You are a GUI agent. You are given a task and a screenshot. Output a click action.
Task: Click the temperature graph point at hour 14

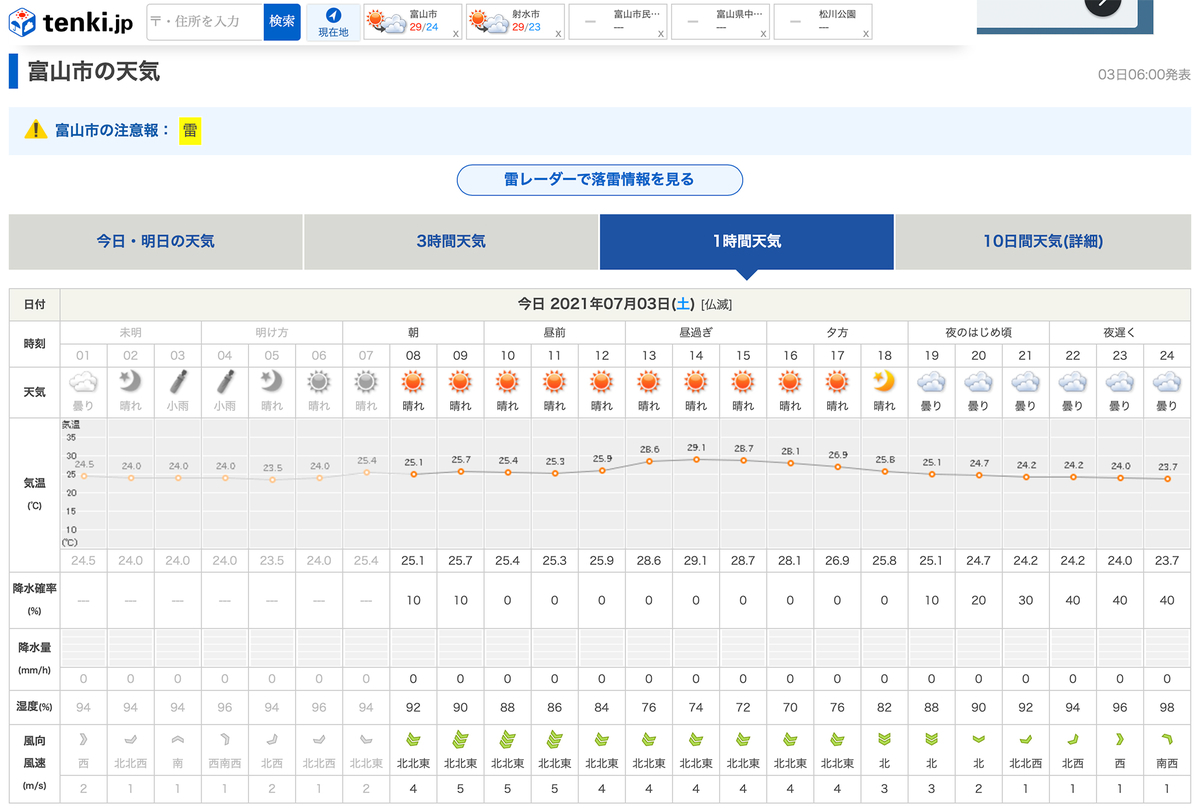click(696, 459)
